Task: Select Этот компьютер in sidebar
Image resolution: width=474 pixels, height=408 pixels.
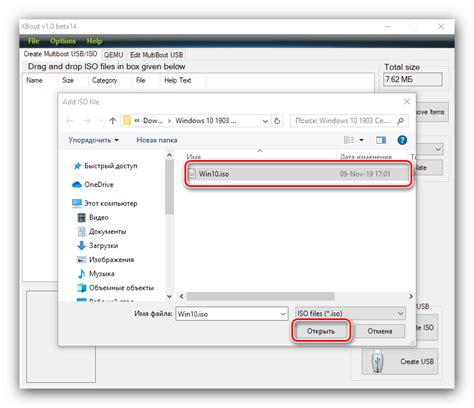Action: tap(105, 203)
